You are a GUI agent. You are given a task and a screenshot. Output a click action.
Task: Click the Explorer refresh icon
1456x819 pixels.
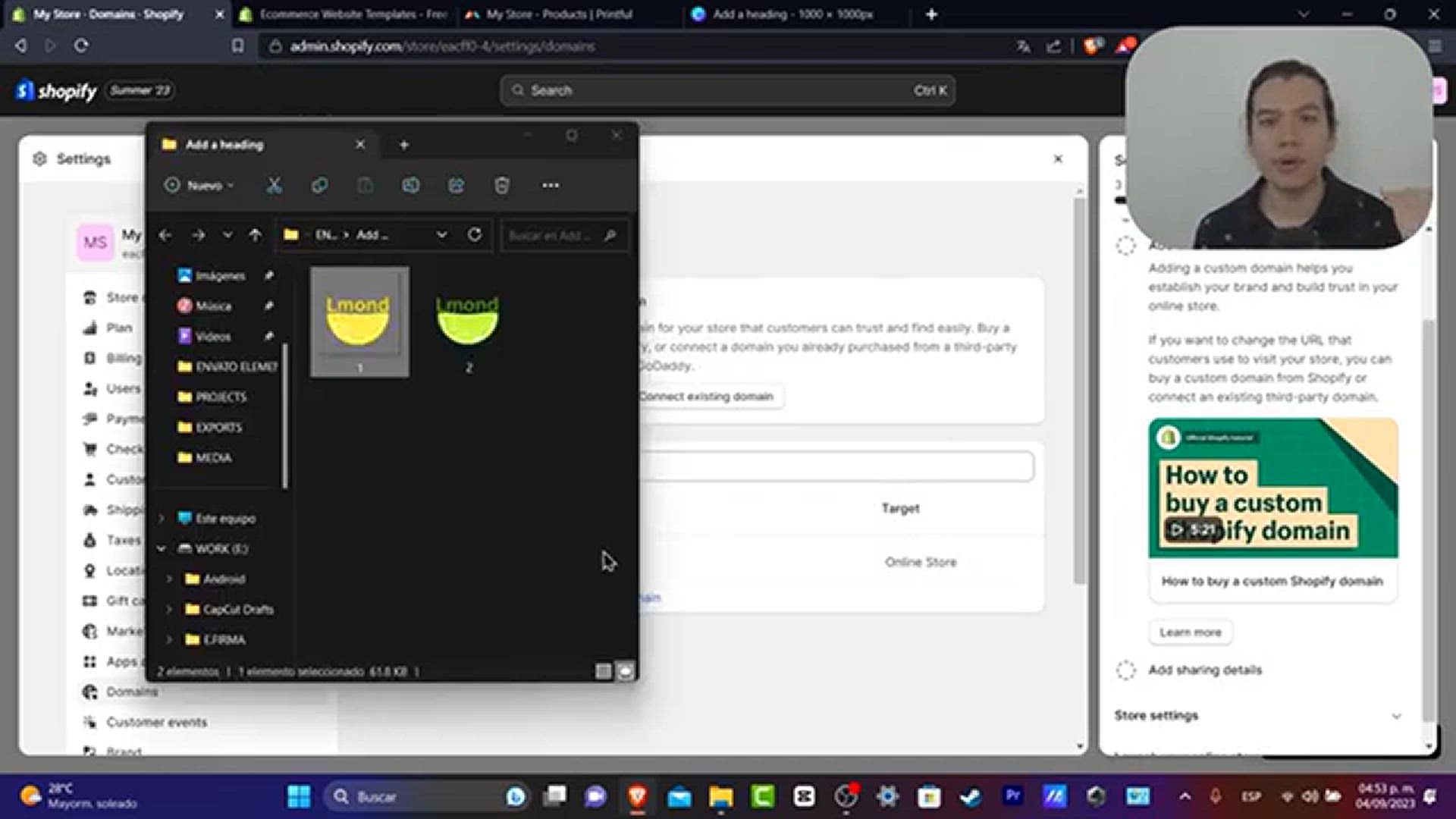[475, 234]
